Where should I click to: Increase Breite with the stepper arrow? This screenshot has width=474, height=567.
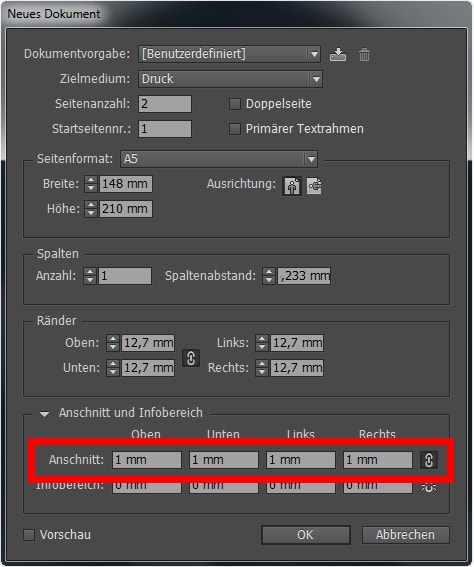(x=91, y=180)
